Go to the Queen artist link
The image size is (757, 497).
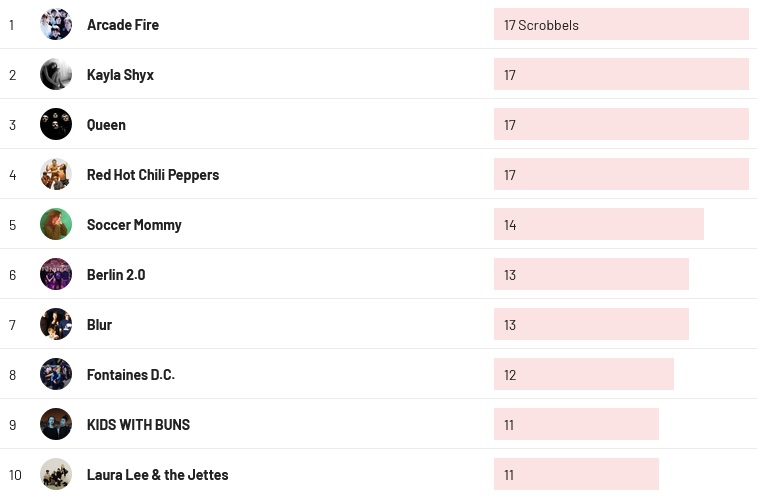(x=106, y=125)
